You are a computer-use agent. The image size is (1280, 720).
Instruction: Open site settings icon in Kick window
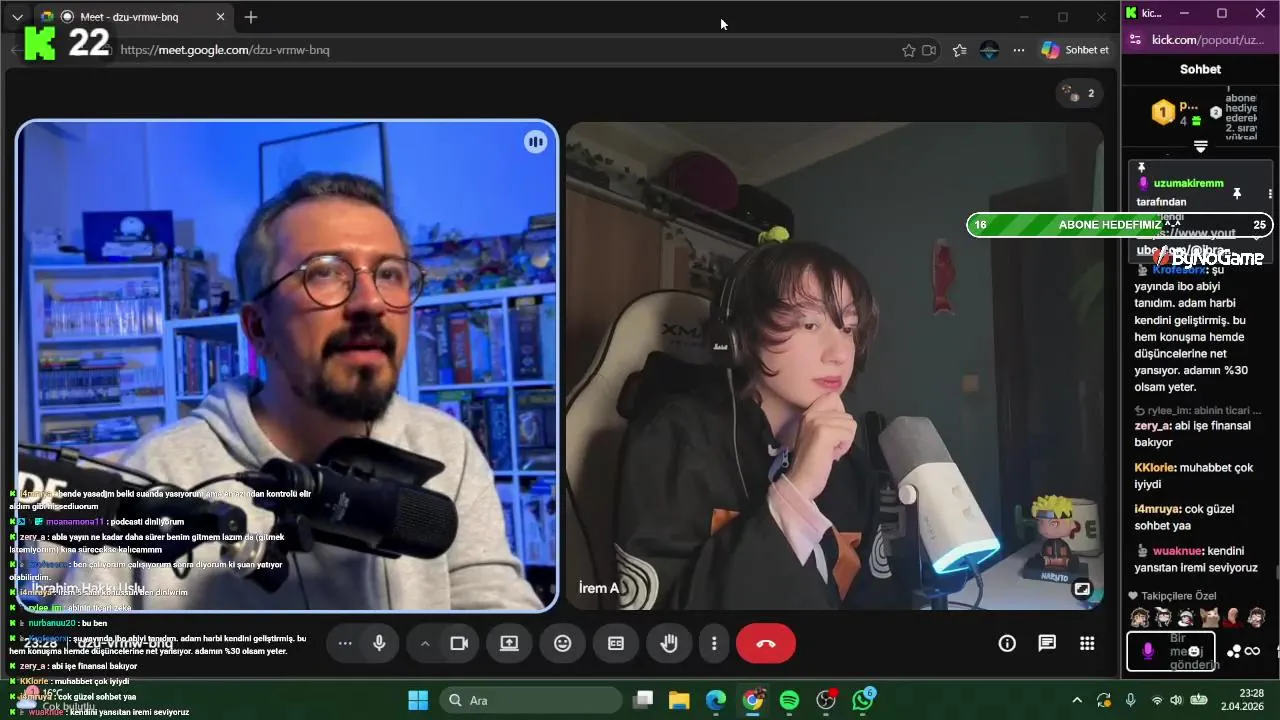click(x=1134, y=40)
